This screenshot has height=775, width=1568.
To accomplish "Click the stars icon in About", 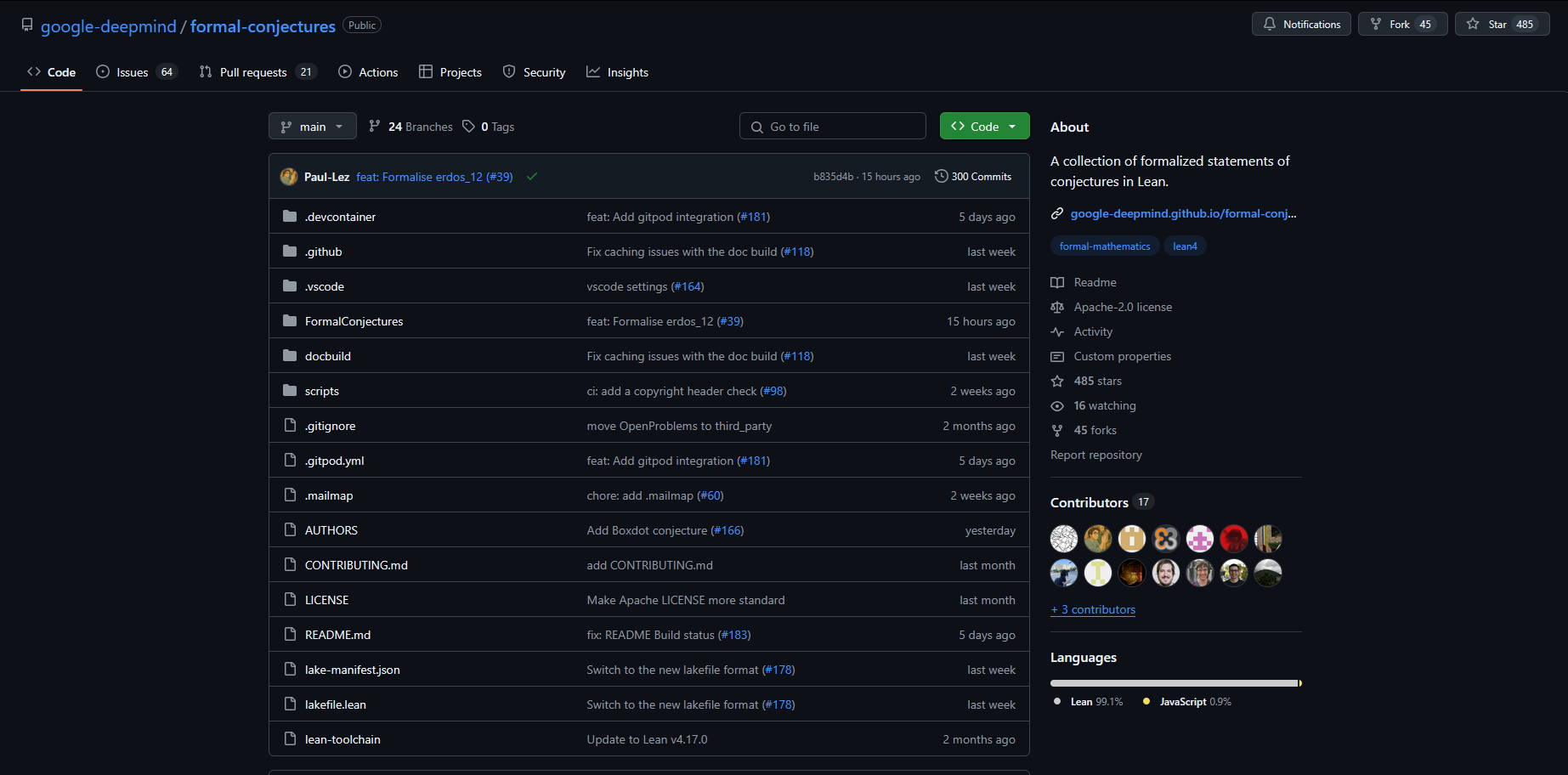I will point(1057,381).
